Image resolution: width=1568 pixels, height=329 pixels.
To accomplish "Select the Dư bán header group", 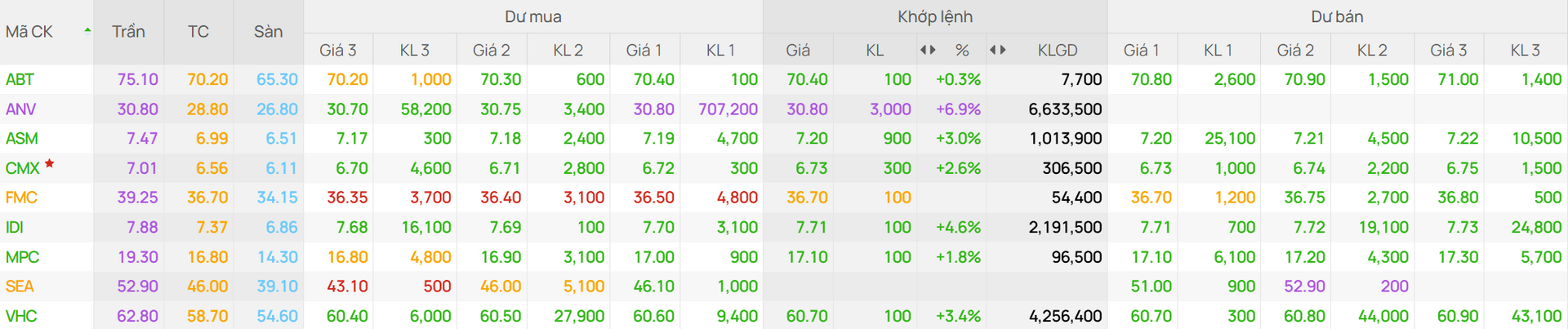I will click(1337, 16).
